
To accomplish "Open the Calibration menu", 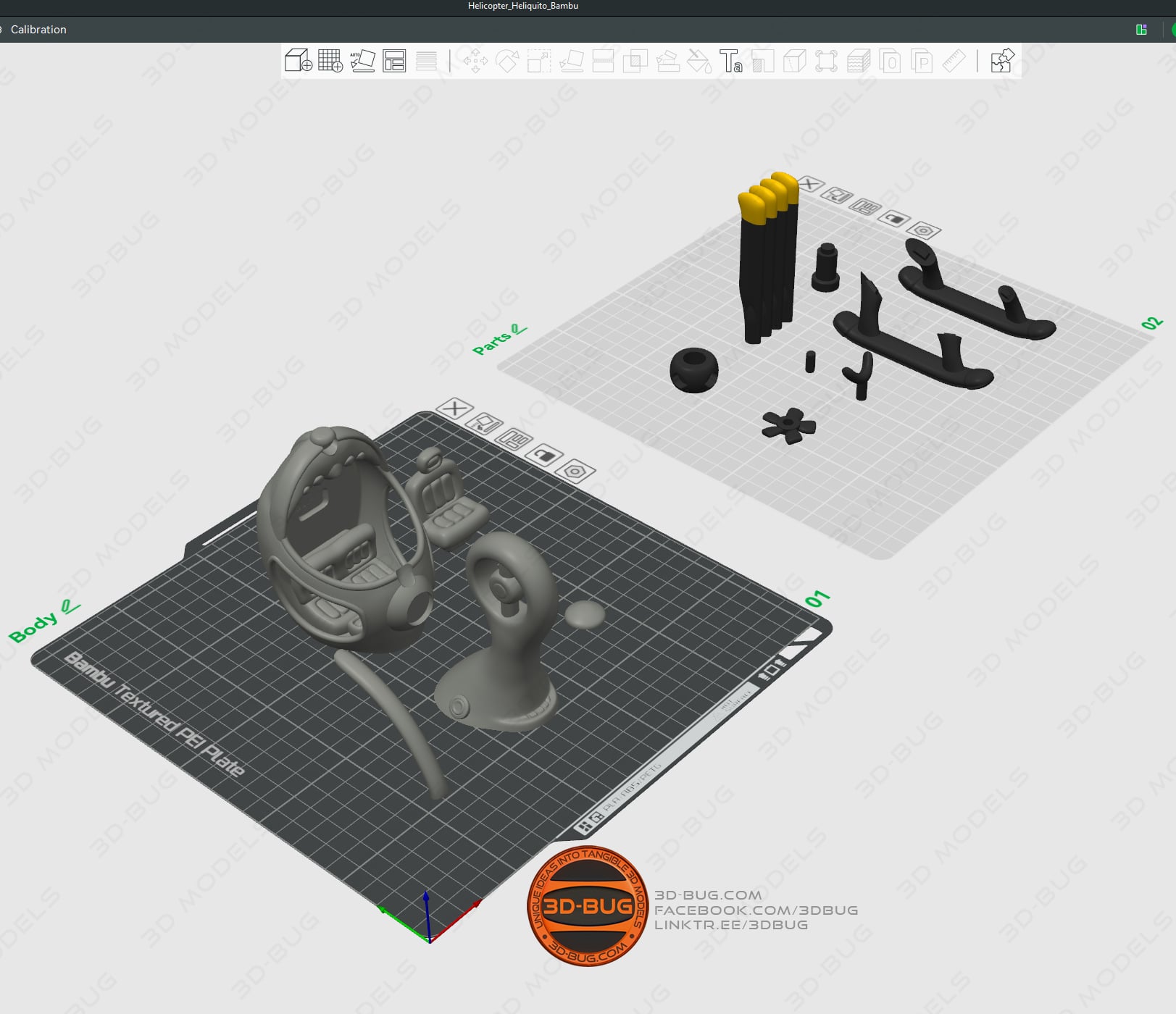I will click(x=38, y=30).
